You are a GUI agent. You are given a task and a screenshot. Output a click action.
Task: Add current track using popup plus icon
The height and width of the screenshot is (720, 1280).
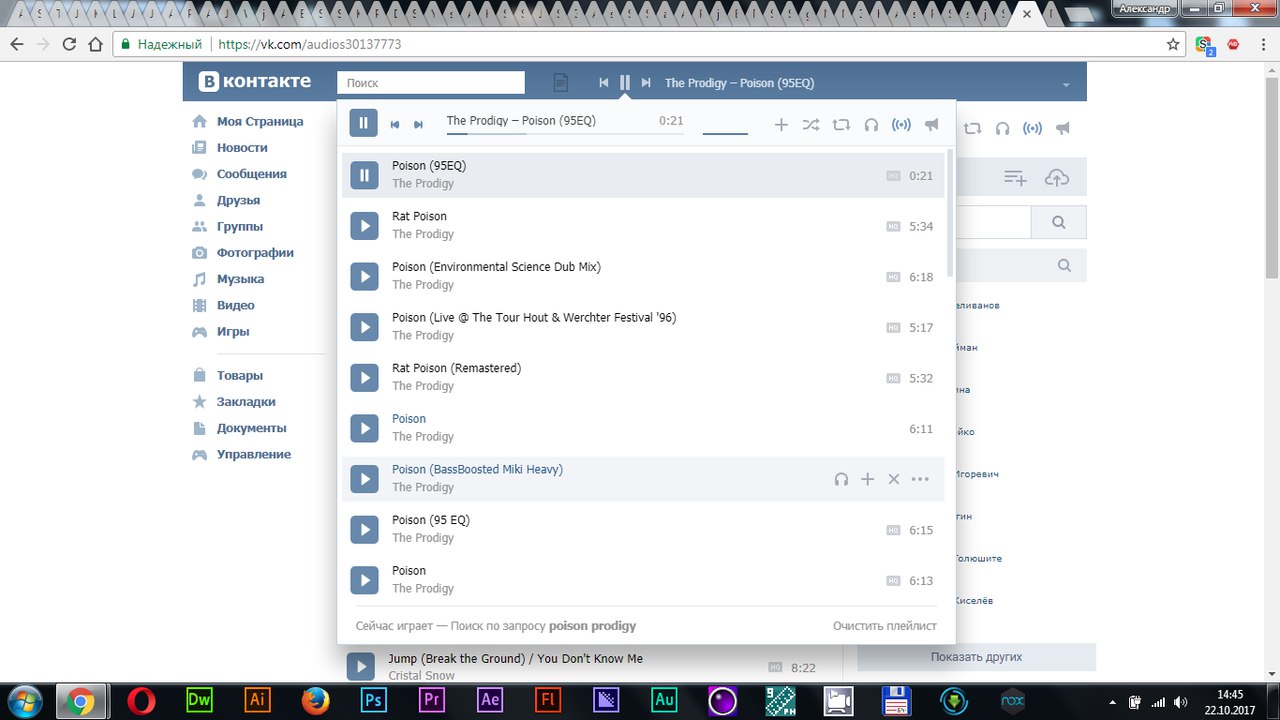click(x=781, y=124)
